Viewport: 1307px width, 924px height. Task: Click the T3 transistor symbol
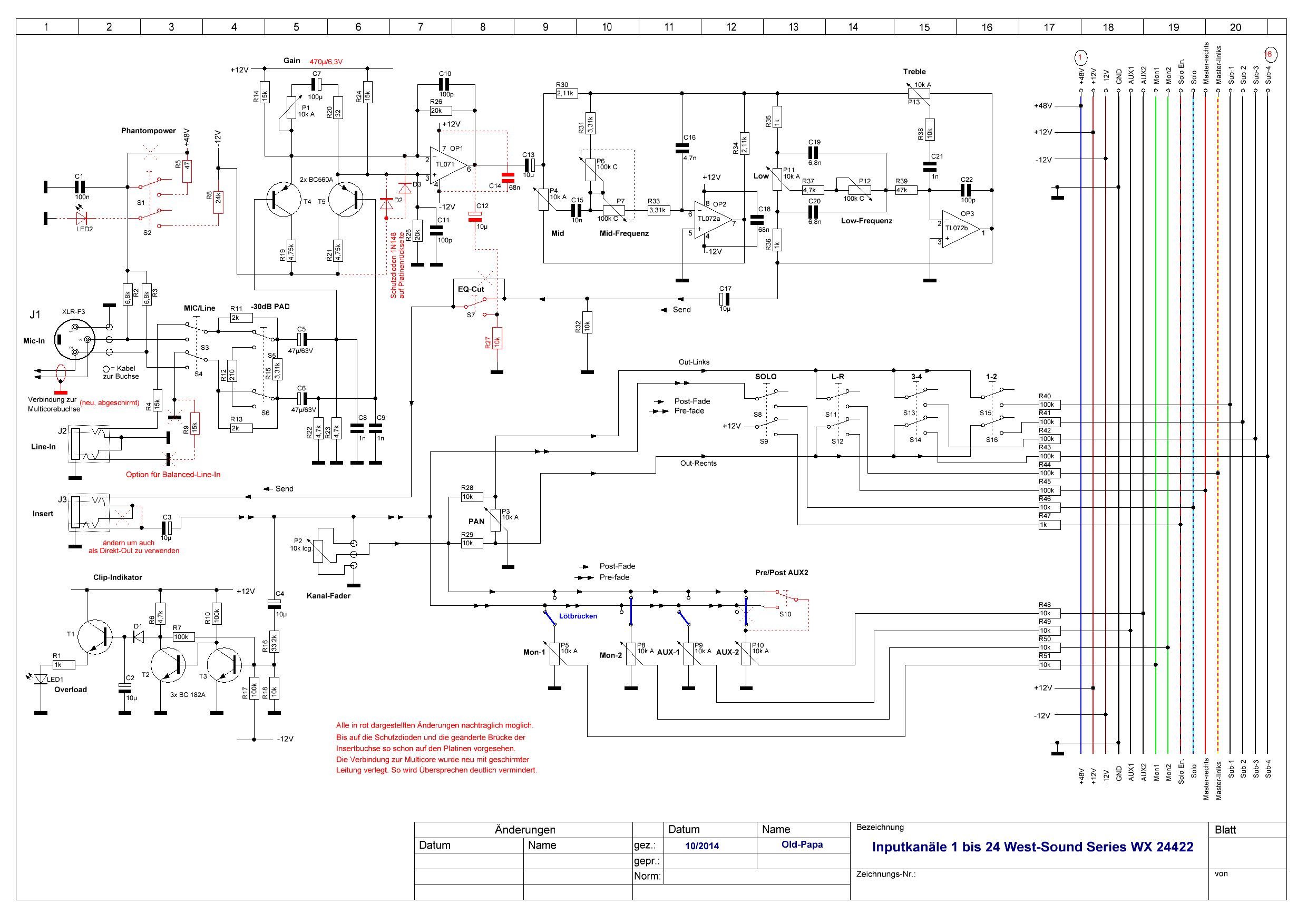[x=226, y=664]
